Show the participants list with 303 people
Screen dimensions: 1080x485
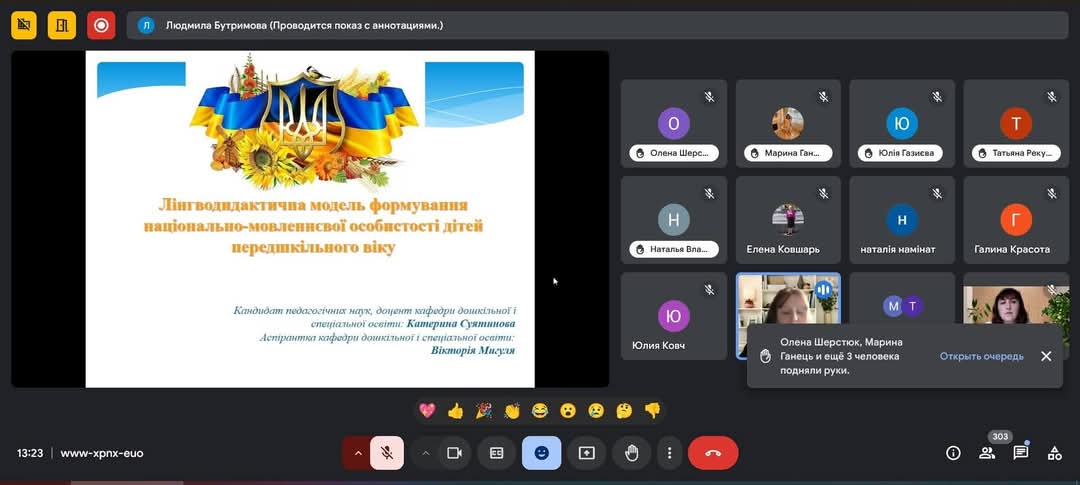[987, 453]
